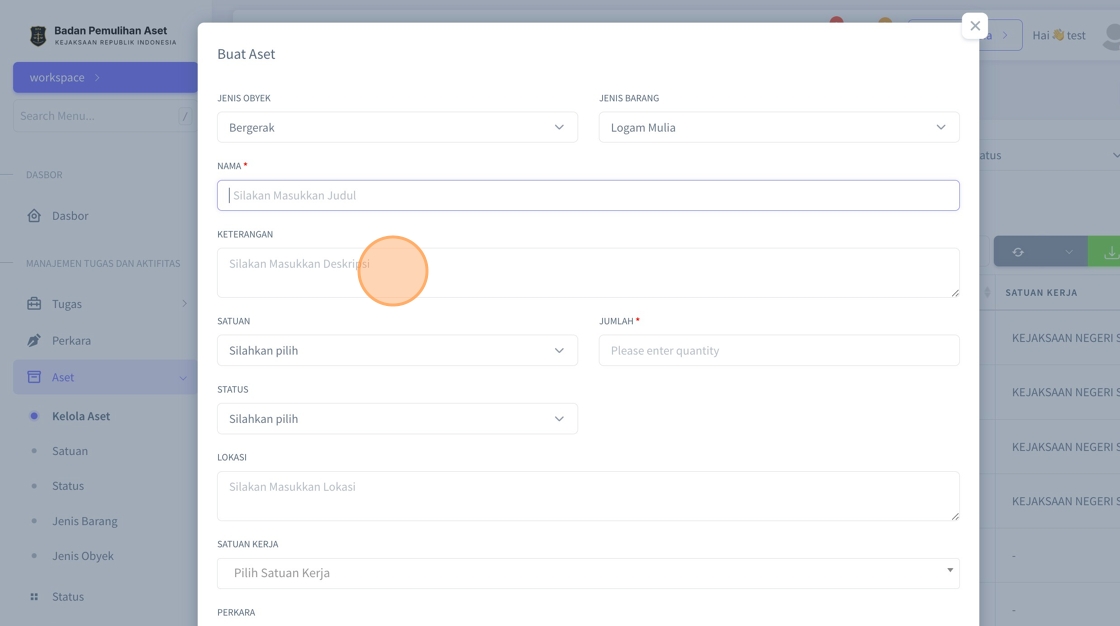Collapse the Aset sidebar menu
Viewport: 1120px width, 626px height.
pos(105,377)
